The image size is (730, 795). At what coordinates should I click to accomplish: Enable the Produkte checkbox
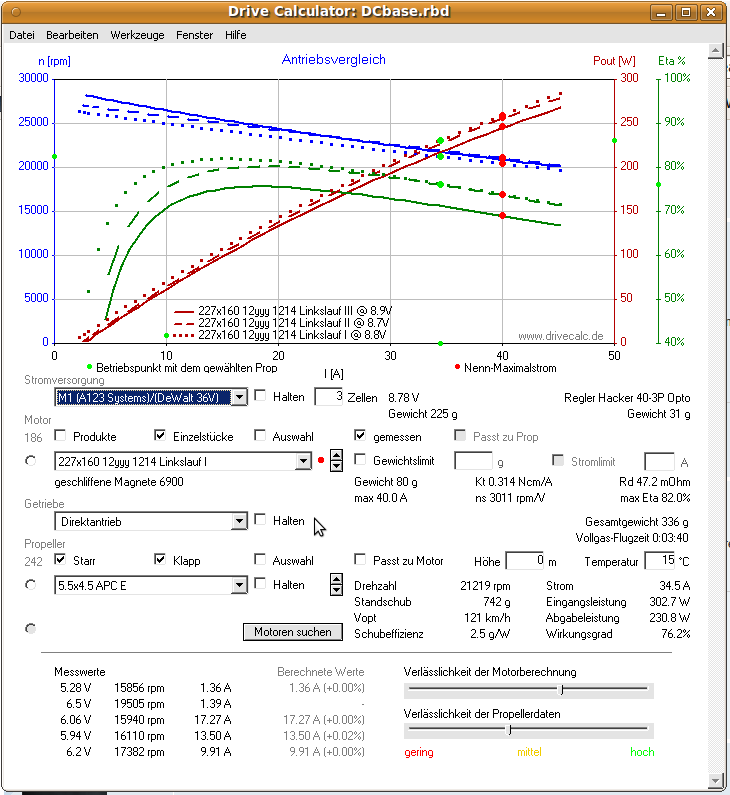[x=61, y=436]
